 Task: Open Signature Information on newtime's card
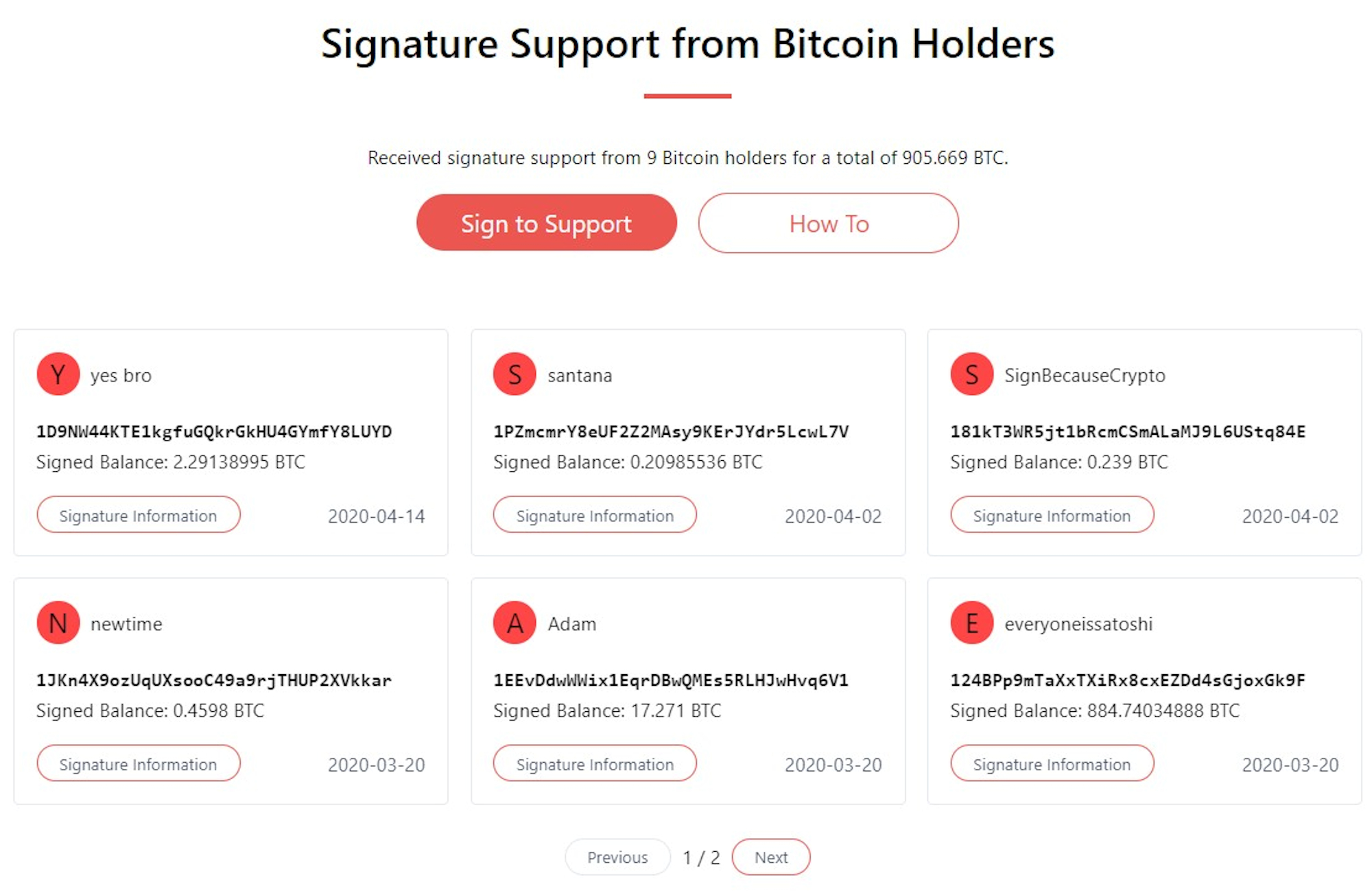(139, 763)
